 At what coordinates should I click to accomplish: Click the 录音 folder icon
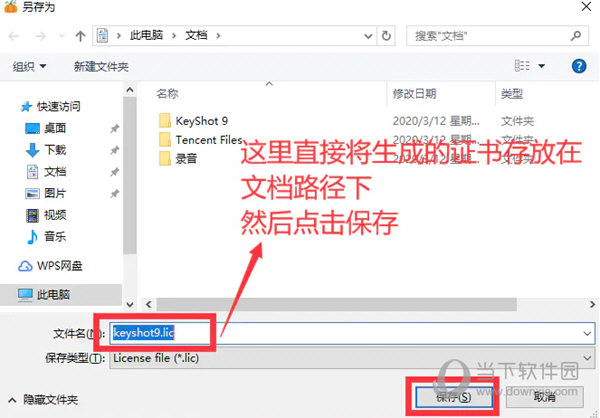(x=165, y=158)
